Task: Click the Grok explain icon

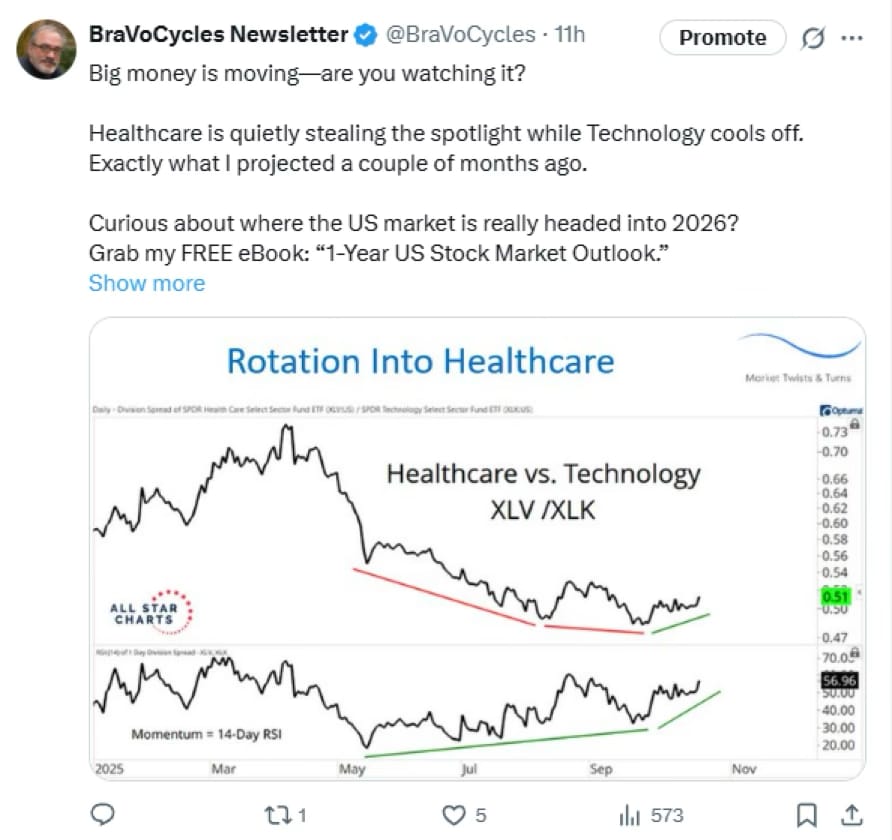Action: (x=812, y=38)
